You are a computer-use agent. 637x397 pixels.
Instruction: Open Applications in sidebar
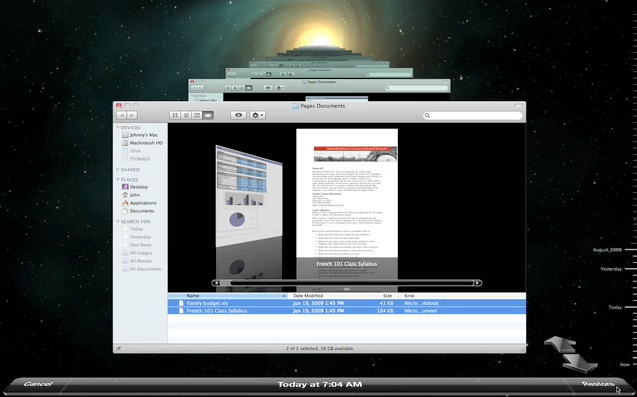point(139,203)
